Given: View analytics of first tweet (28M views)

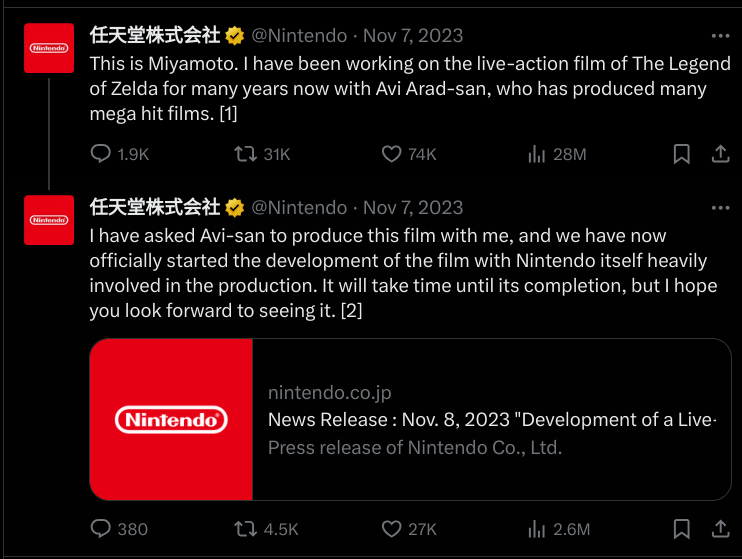Looking at the screenshot, I should point(537,154).
